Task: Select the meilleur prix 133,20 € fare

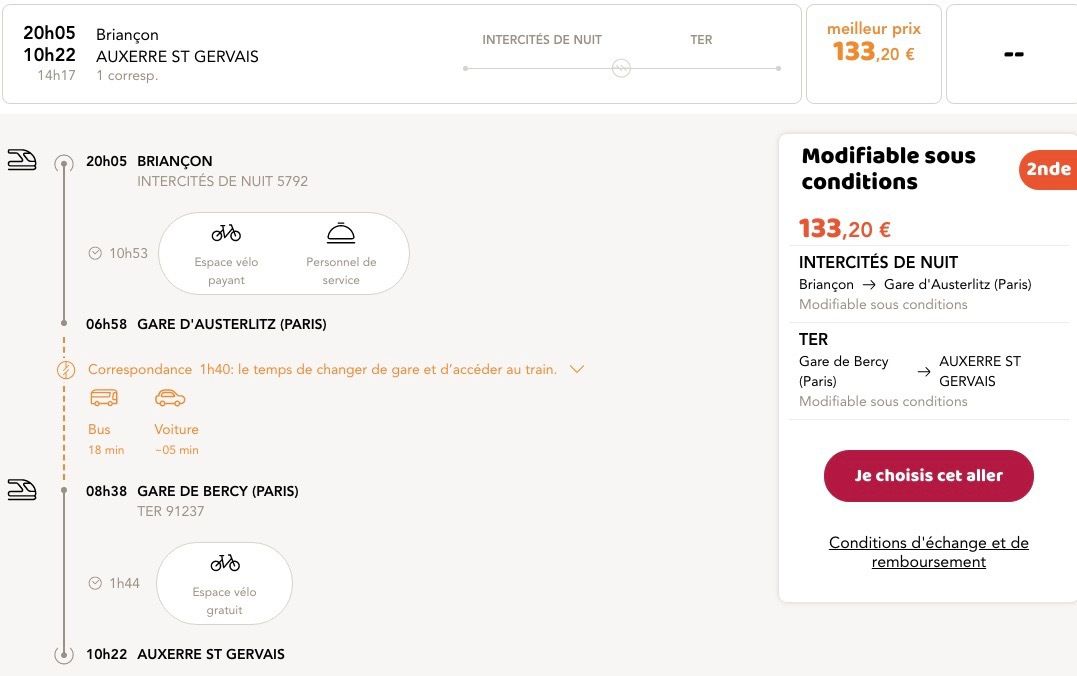Action: click(873, 54)
